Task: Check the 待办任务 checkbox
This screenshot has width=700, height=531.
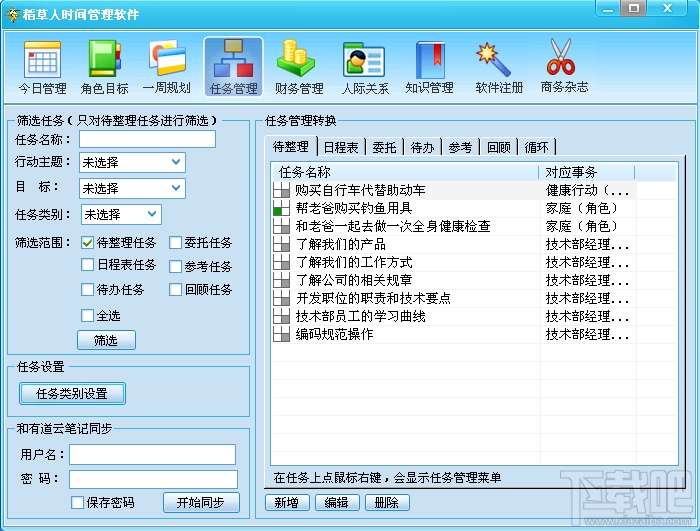Action: [88, 289]
